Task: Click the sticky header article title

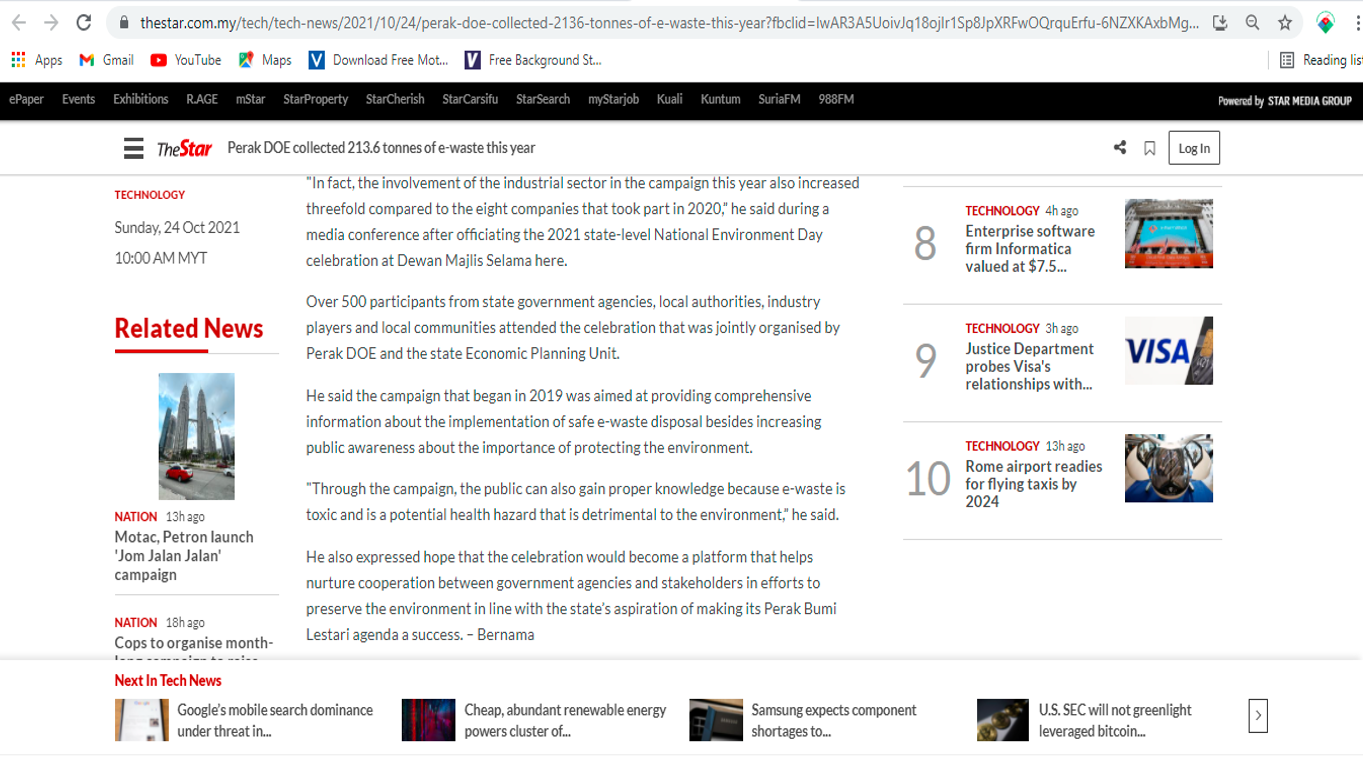Action: pyautogui.click(x=381, y=148)
